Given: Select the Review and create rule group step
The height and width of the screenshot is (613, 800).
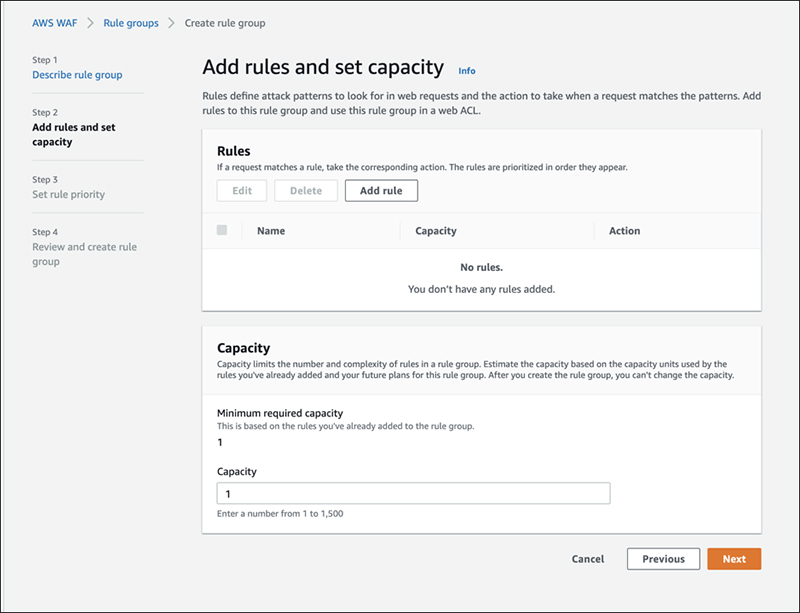Looking at the screenshot, I should (84, 254).
